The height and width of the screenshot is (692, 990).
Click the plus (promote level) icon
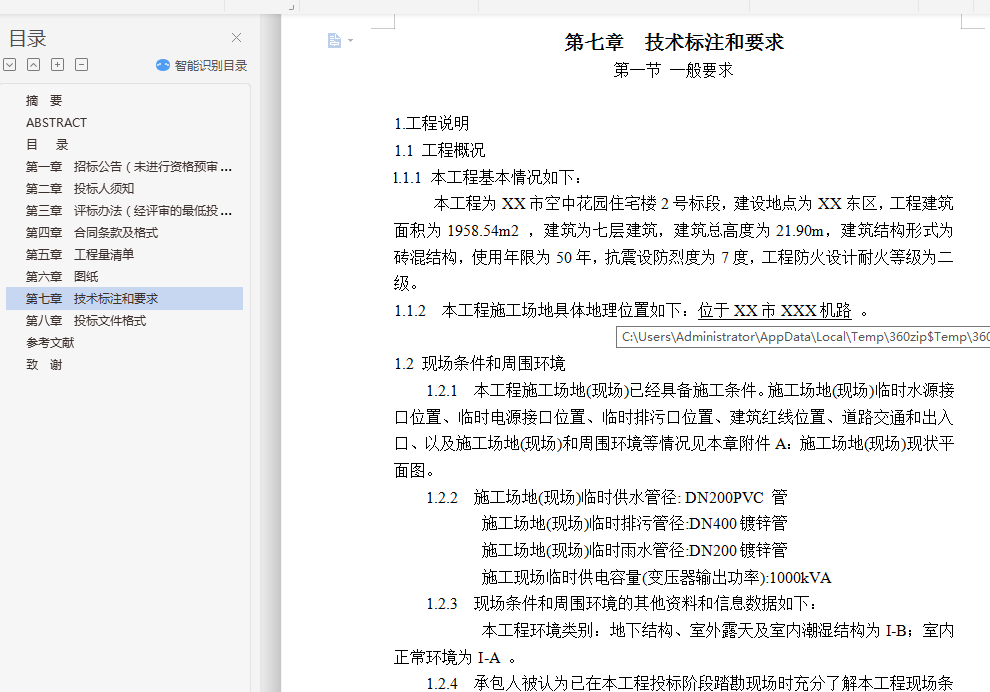click(x=57, y=64)
